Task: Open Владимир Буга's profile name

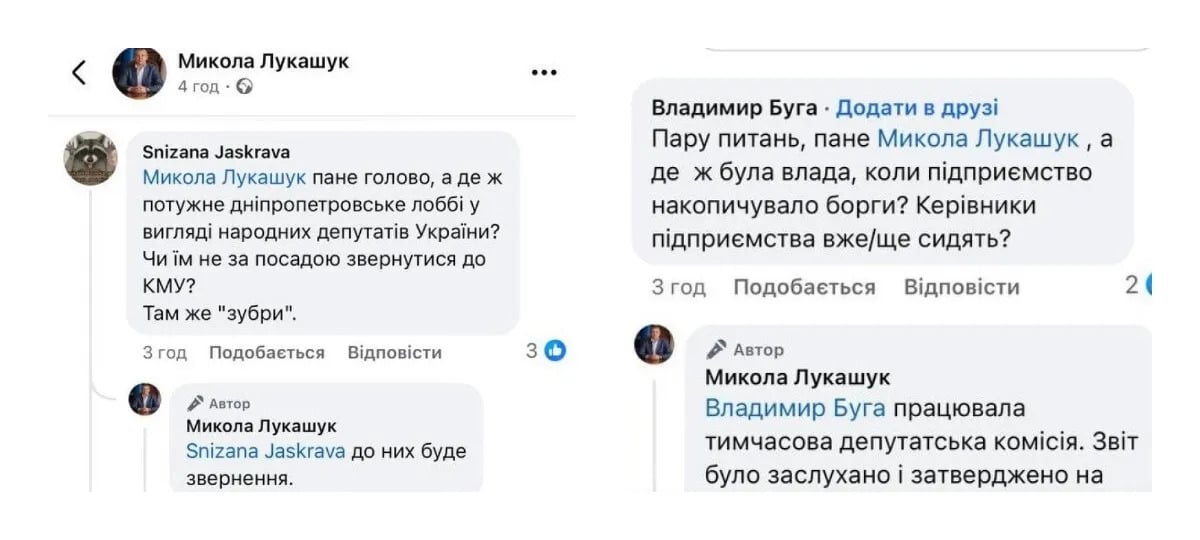Action: [734, 108]
